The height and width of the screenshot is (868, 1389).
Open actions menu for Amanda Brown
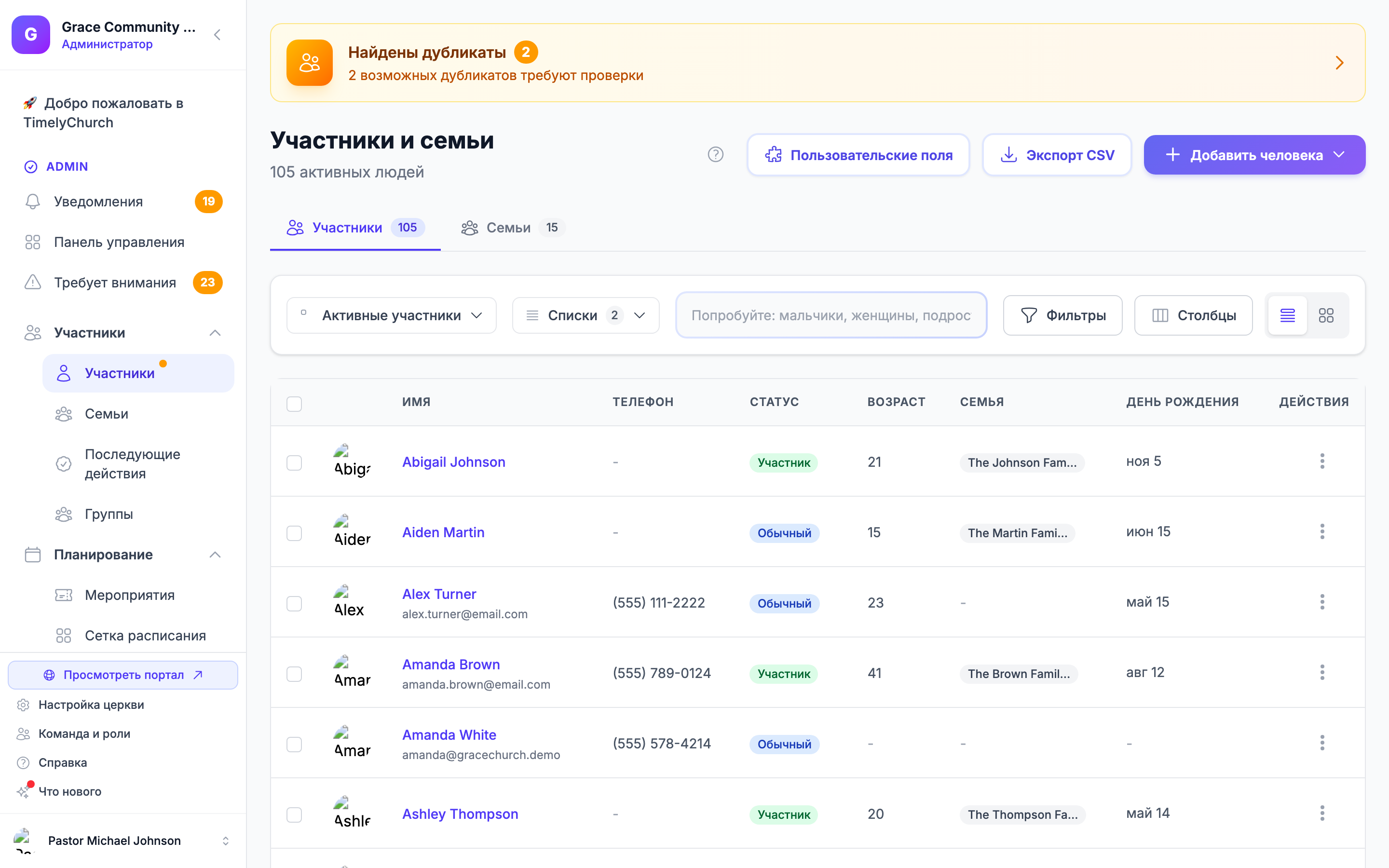[x=1322, y=672]
